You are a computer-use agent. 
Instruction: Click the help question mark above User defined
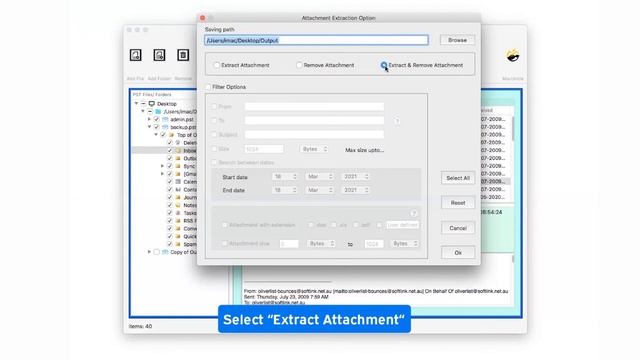click(413, 213)
